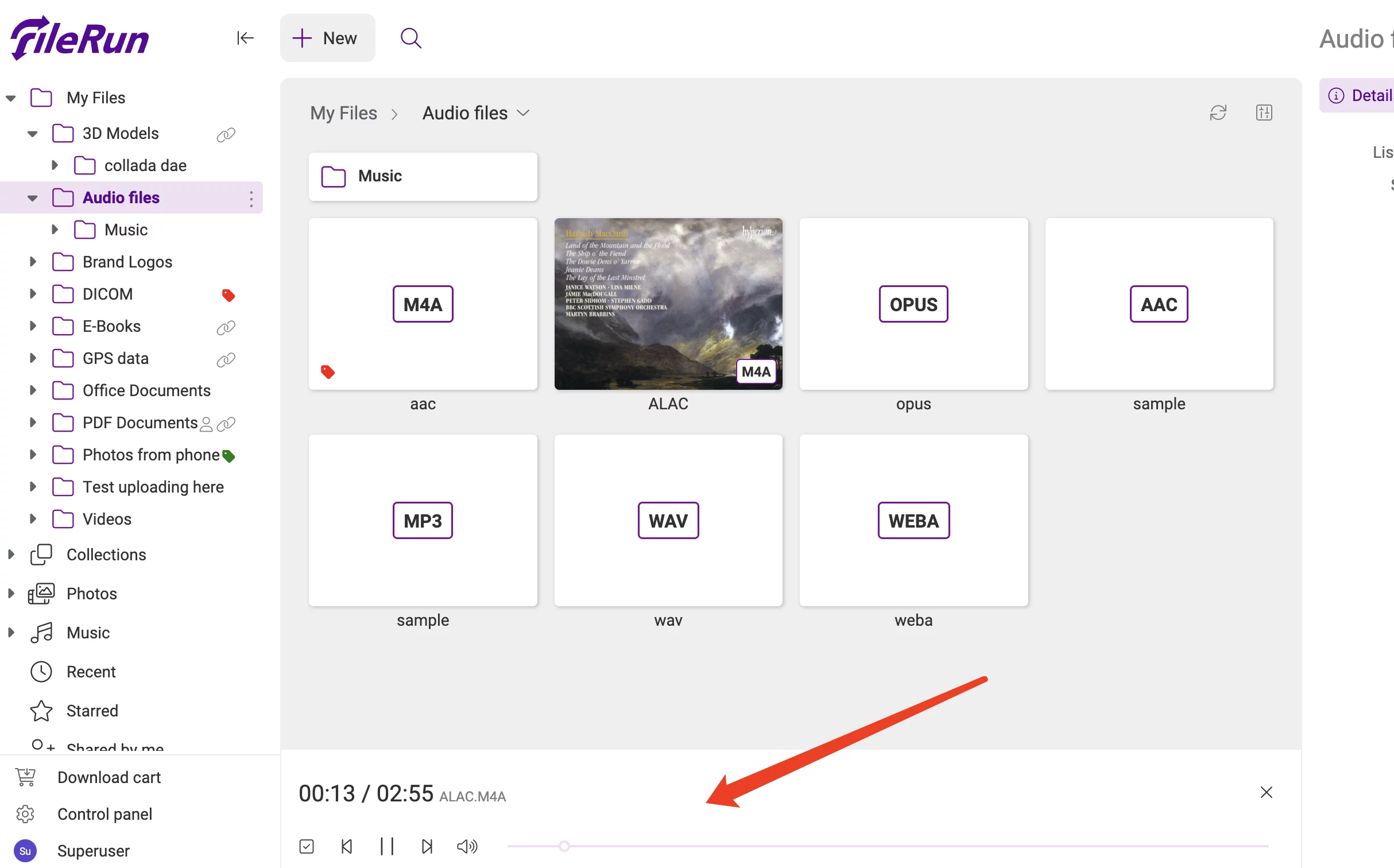Viewport: 1394px width, 868px height.
Task: Skip to previous audio track
Action: tap(347, 846)
